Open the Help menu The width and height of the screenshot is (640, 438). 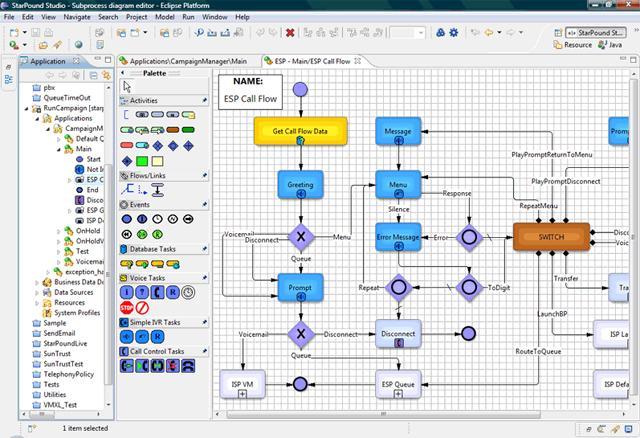242,17
